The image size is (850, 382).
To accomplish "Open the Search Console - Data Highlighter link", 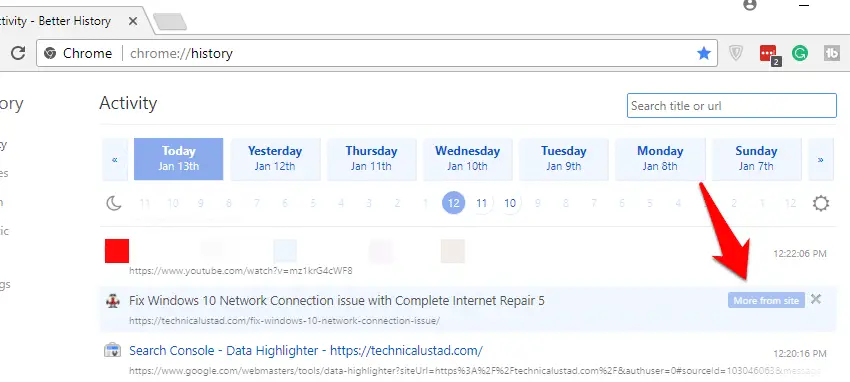I will click(306, 351).
